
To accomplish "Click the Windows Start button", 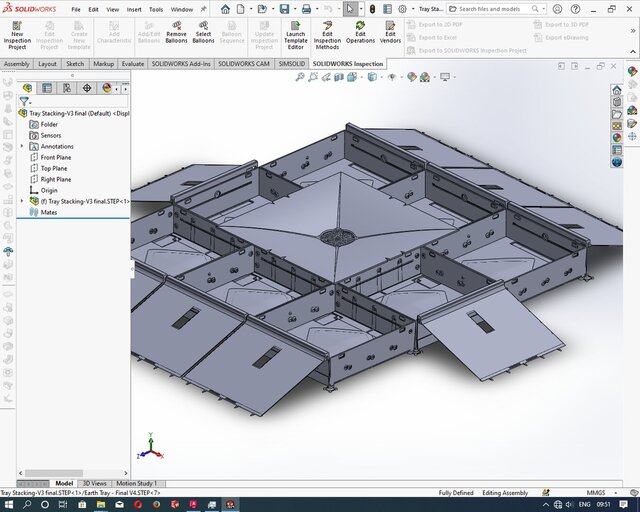I will (9, 505).
